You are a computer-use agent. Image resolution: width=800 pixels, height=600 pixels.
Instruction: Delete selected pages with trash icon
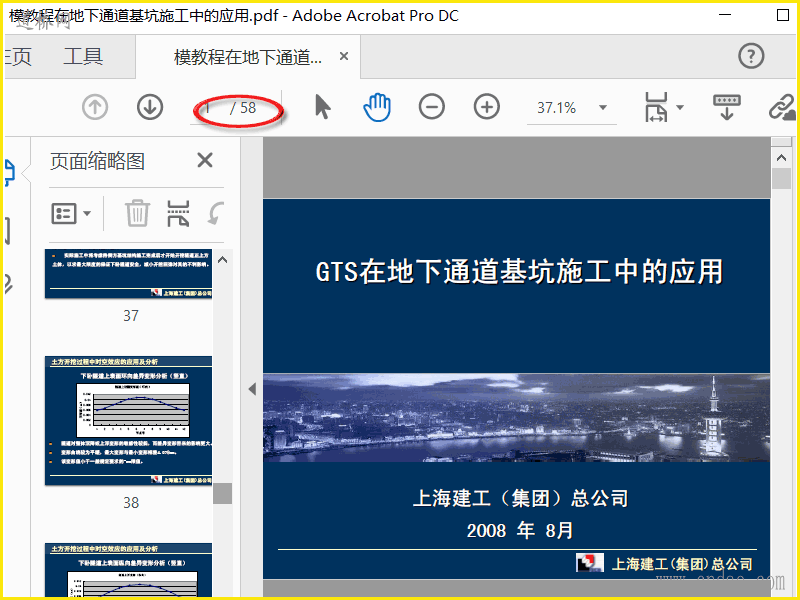(137, 213)
